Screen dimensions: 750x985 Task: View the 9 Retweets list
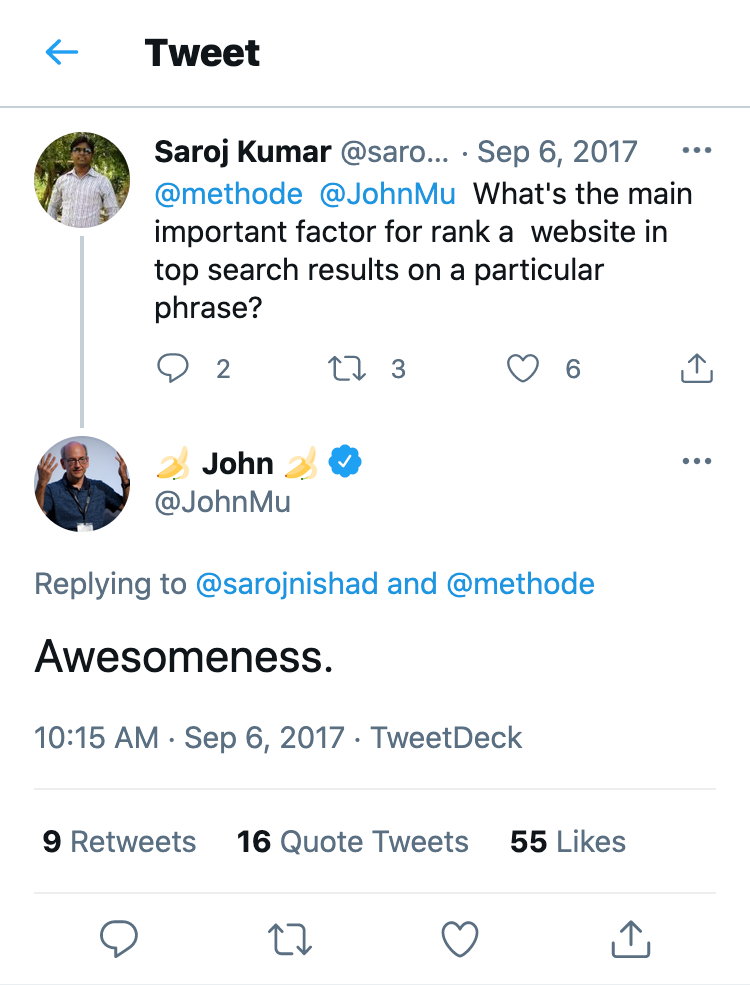pyautogui.click(x=119, y=842)
